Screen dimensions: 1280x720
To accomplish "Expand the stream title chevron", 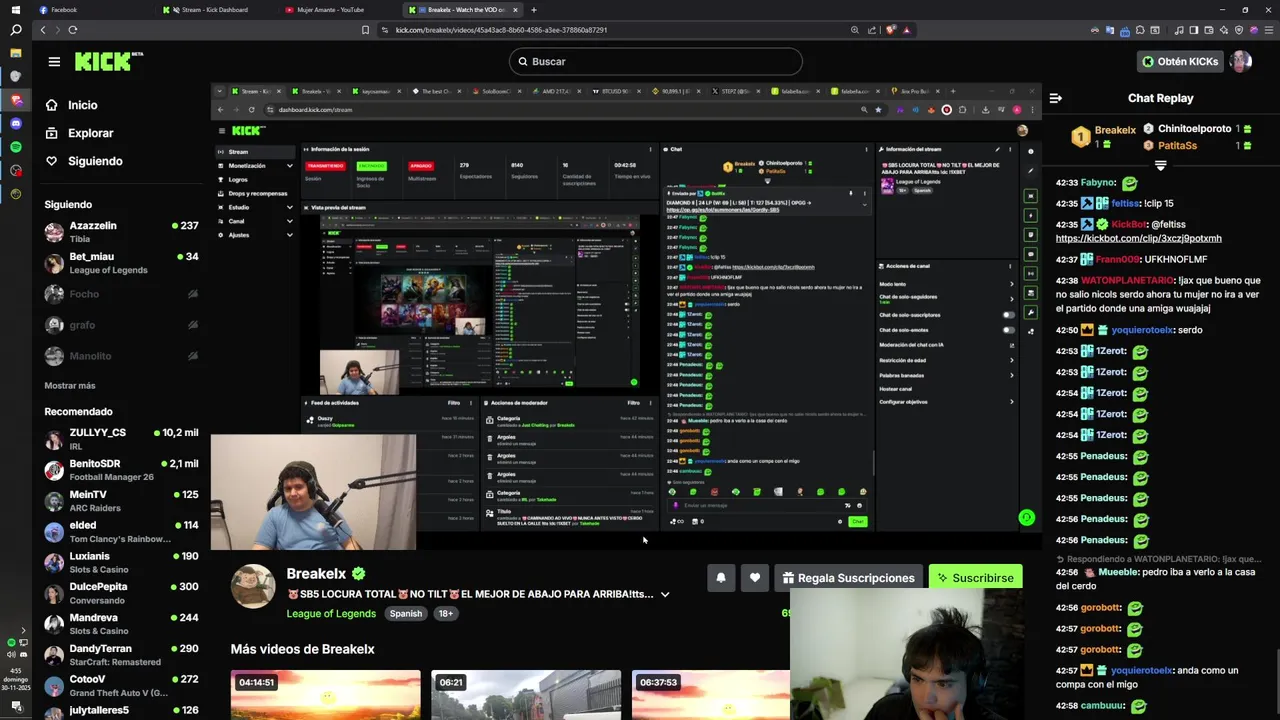I will click(665, 594).
